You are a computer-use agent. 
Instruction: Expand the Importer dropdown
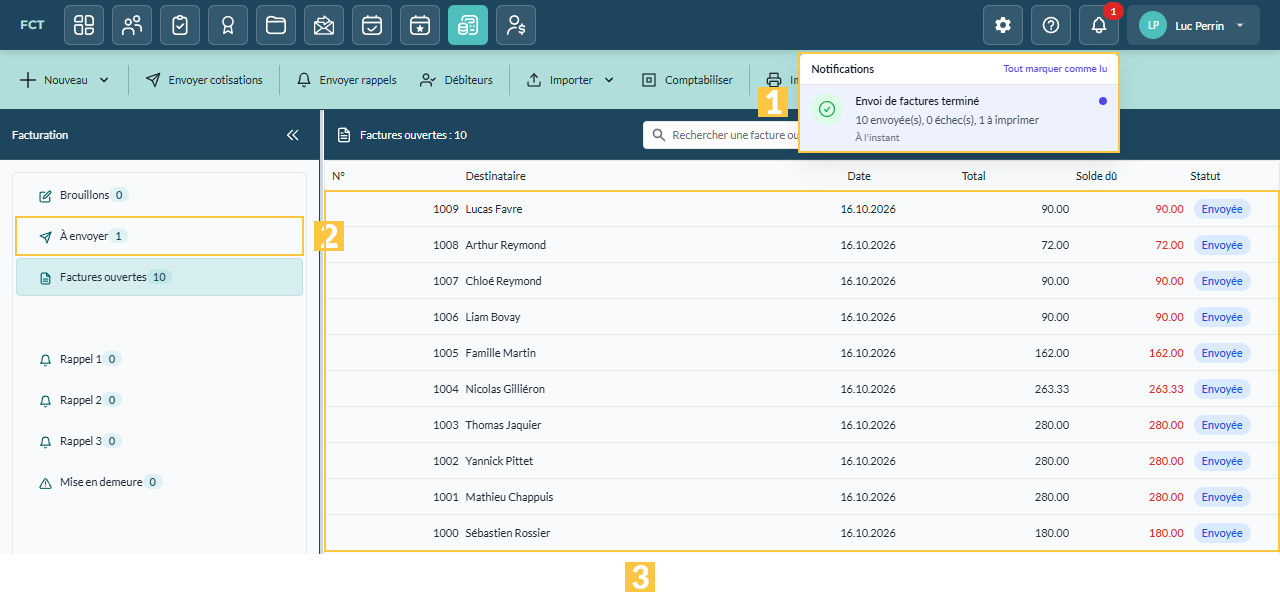coord(570,80)
